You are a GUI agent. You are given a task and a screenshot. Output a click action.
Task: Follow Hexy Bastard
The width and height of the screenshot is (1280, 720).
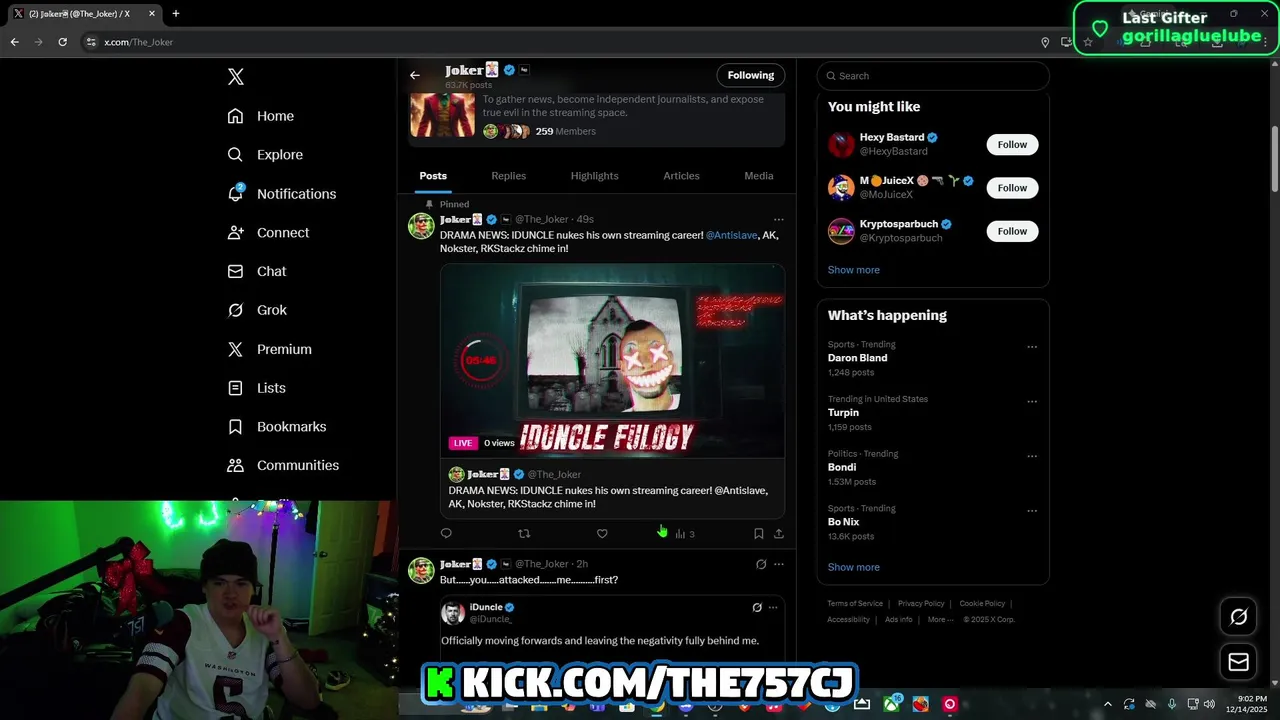click(x=1012, y=144)
